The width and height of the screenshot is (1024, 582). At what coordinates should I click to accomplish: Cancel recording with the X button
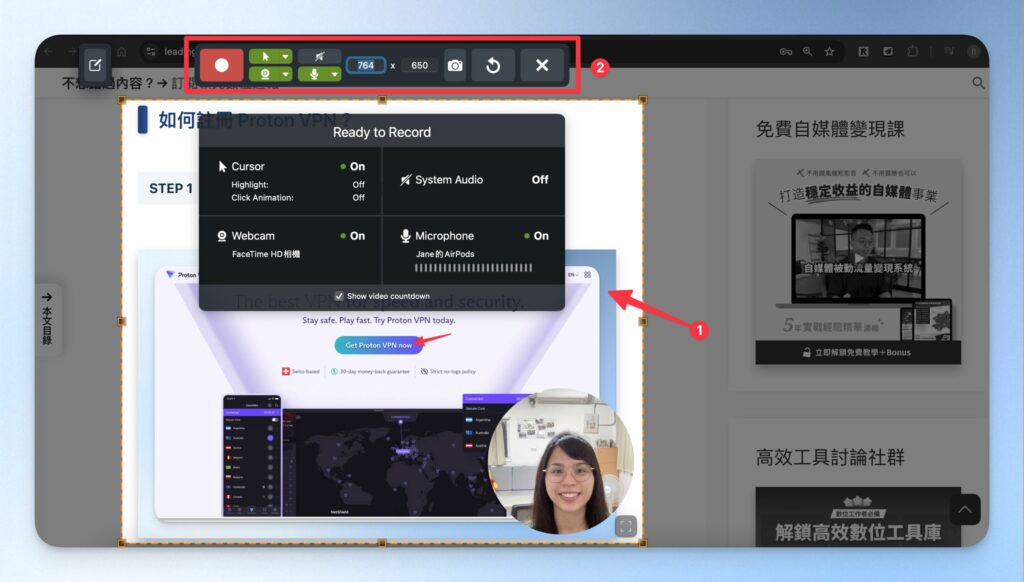tap(542, 65)
